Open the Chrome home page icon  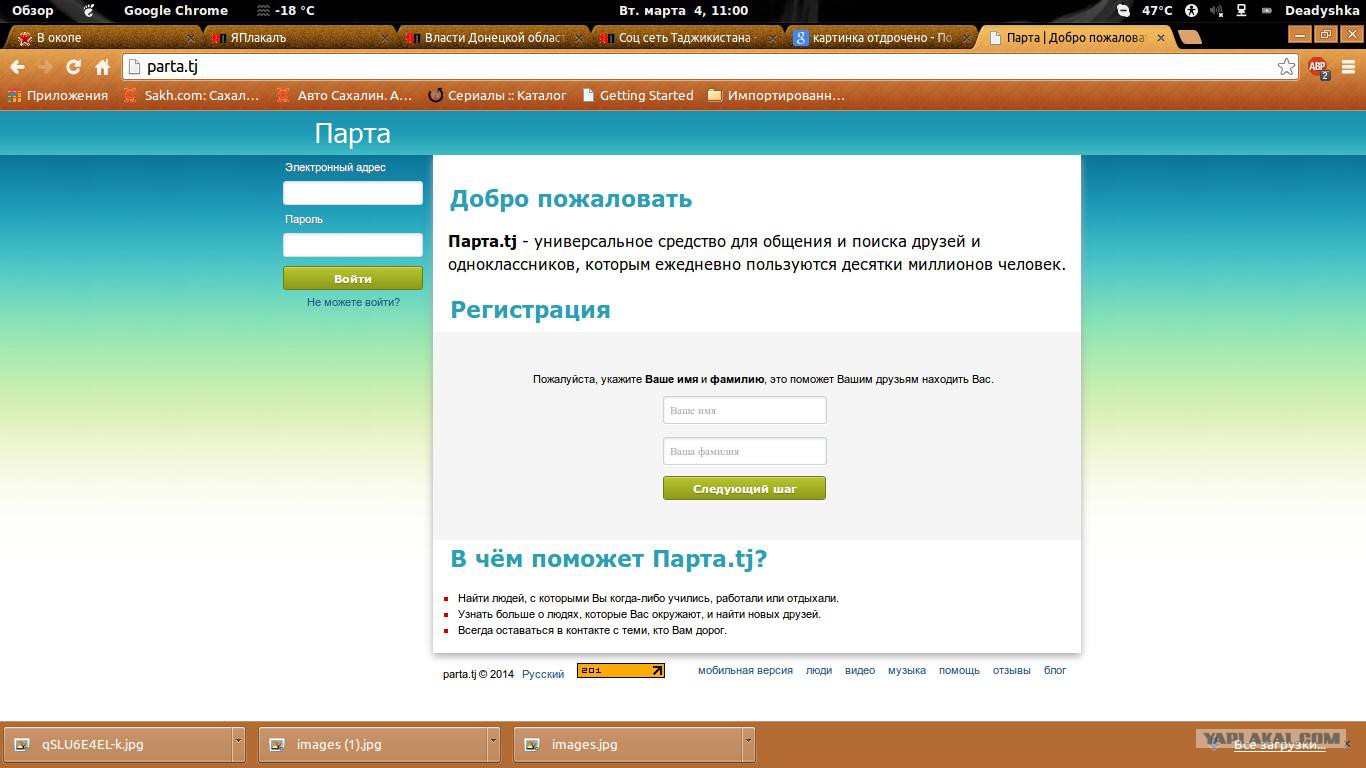click(x=102, y=67)
